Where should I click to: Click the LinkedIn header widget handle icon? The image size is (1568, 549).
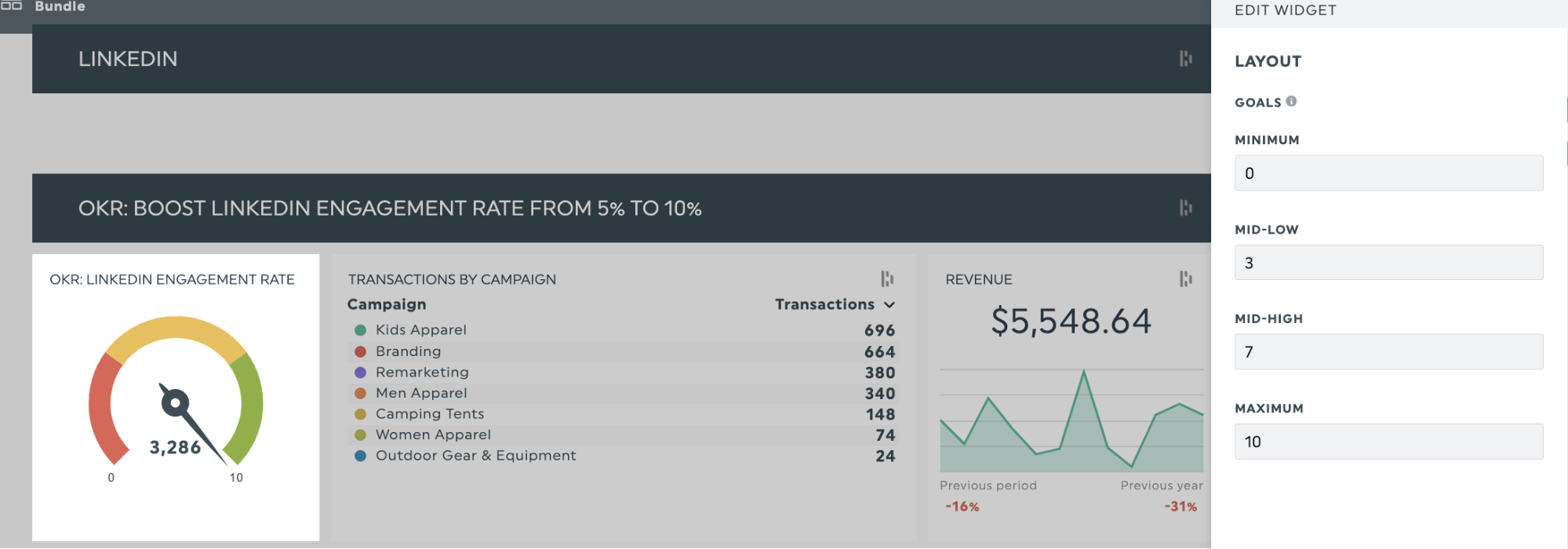pyautogui.click(x=1185, y=59)
